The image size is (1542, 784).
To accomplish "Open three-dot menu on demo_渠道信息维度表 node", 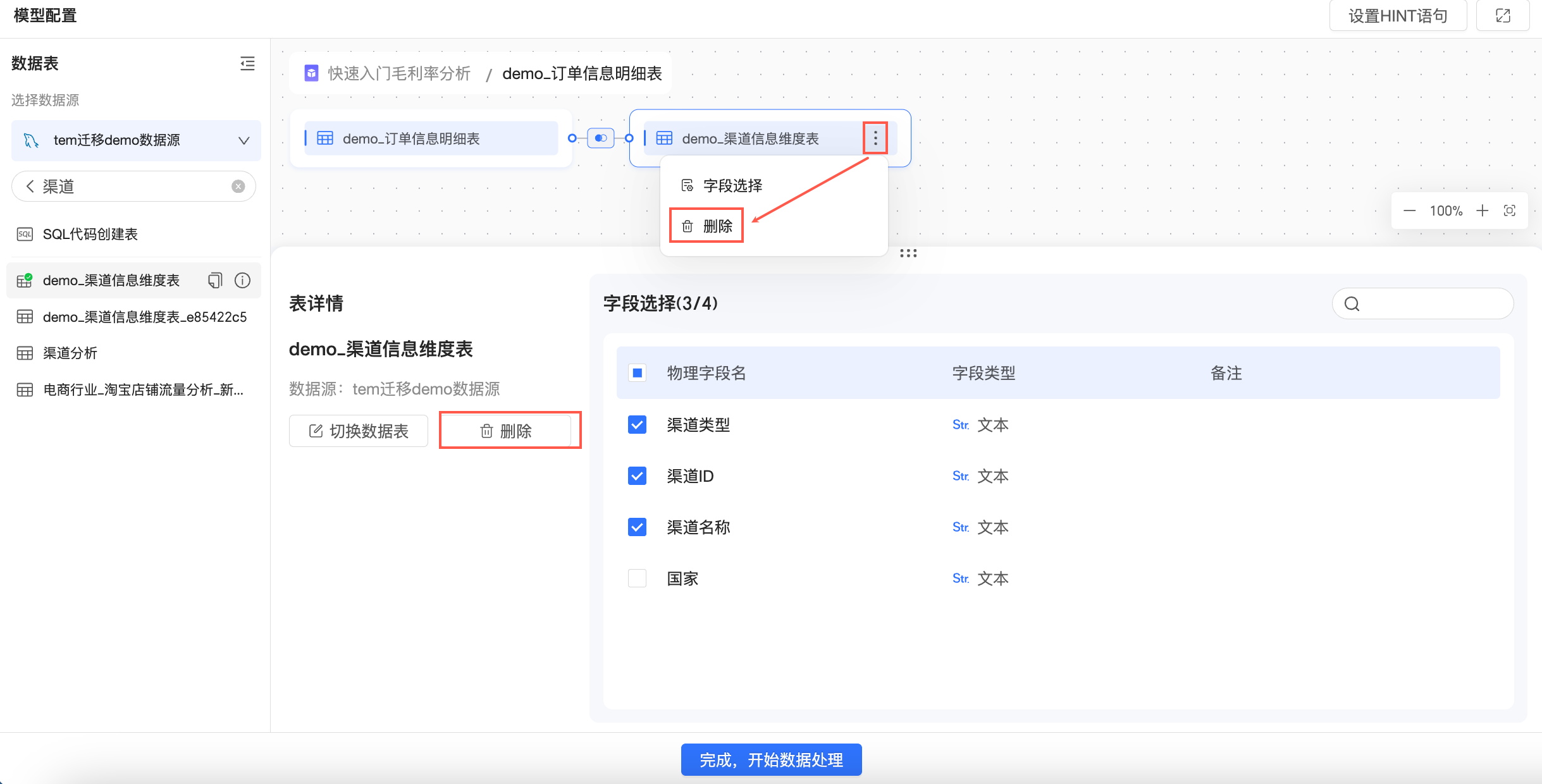I will (x=875, y=138).
